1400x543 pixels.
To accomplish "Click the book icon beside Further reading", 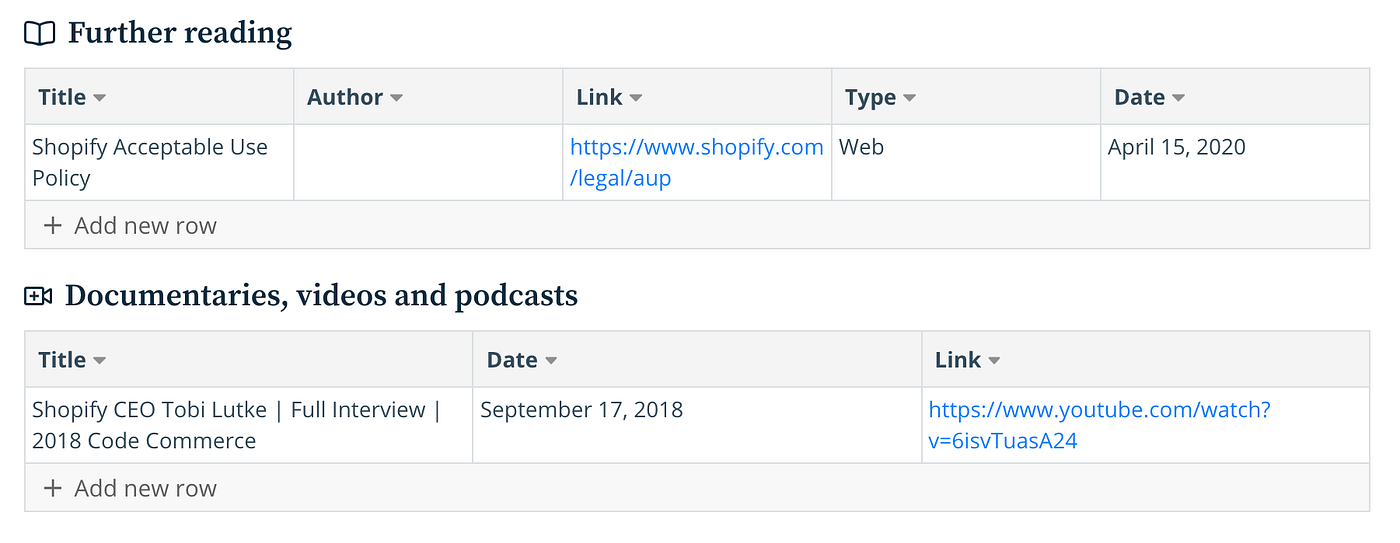I will click(x=39, y=34).
